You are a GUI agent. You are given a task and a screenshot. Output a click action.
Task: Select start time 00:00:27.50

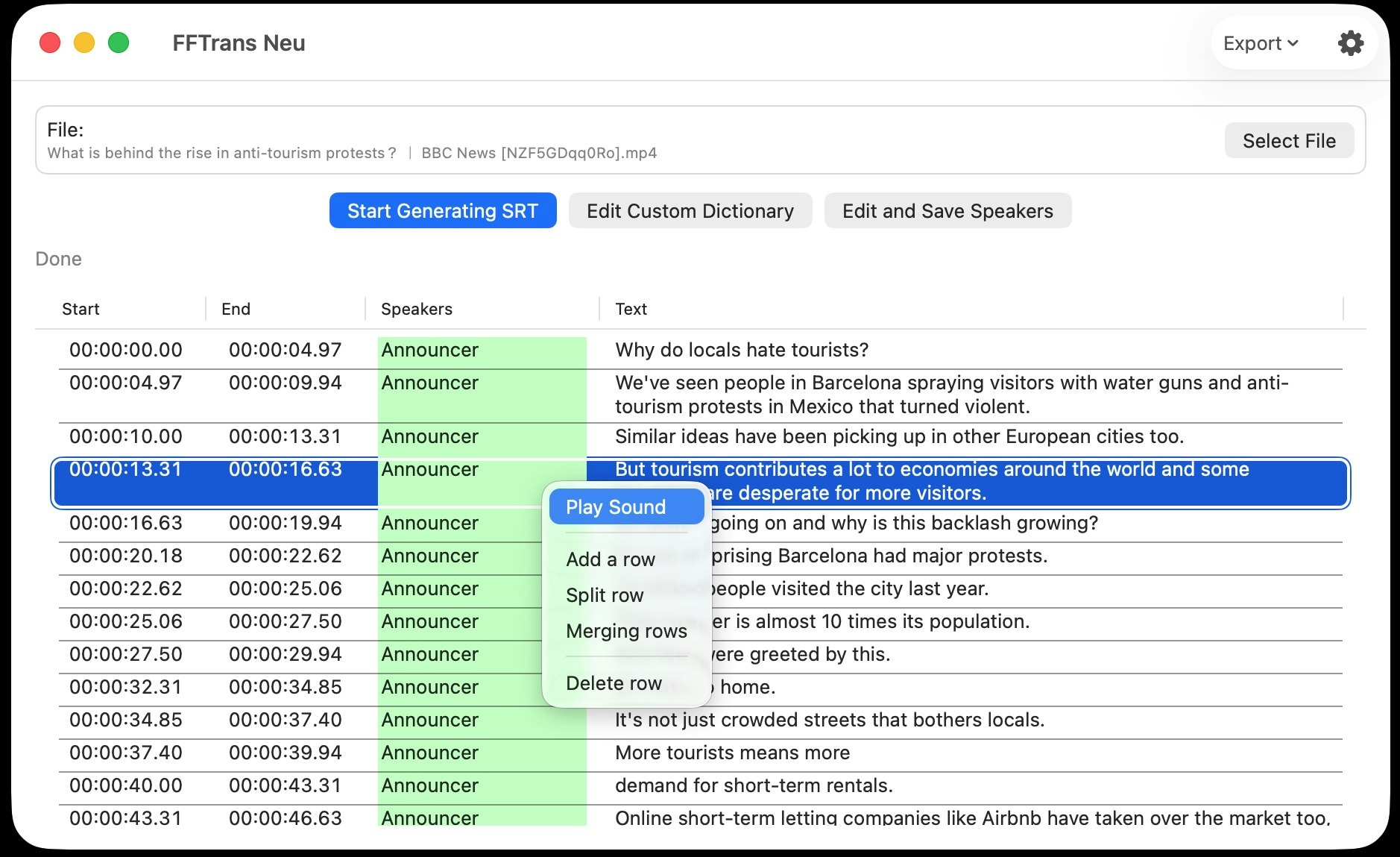(126, 654)
